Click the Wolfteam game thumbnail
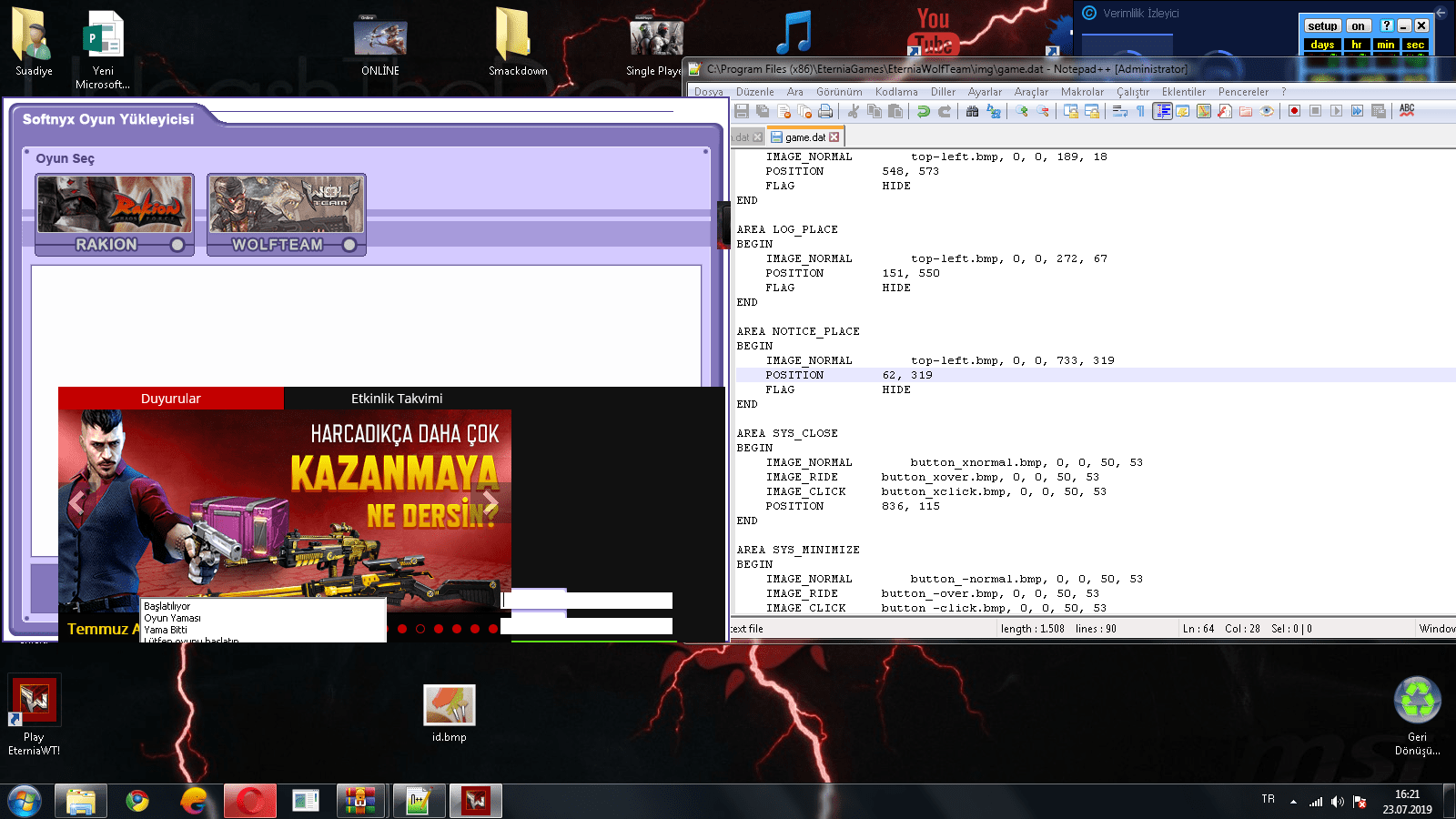1456x819 pixels. (x=287, y=205)
